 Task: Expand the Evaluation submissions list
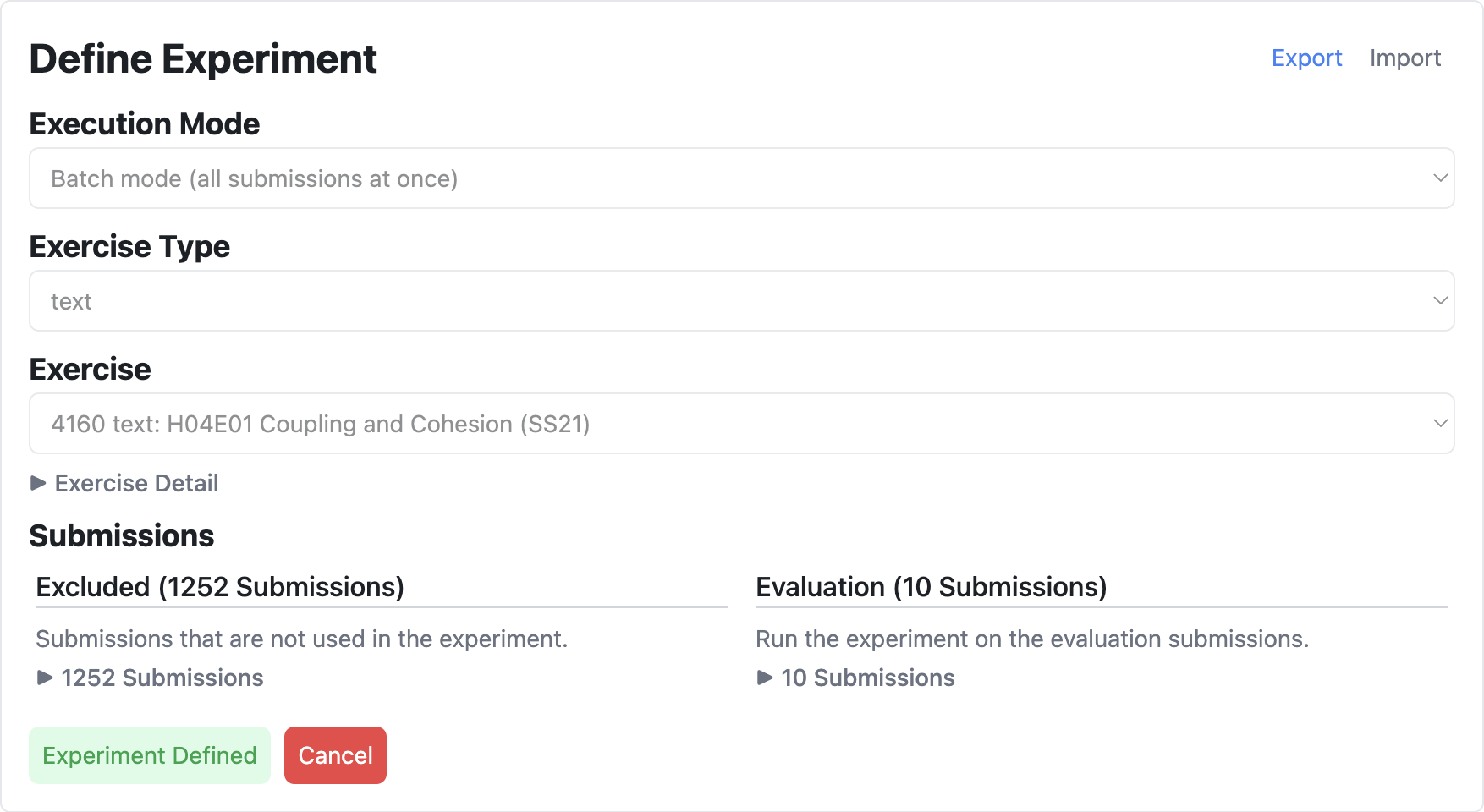[x=867, y=678]
